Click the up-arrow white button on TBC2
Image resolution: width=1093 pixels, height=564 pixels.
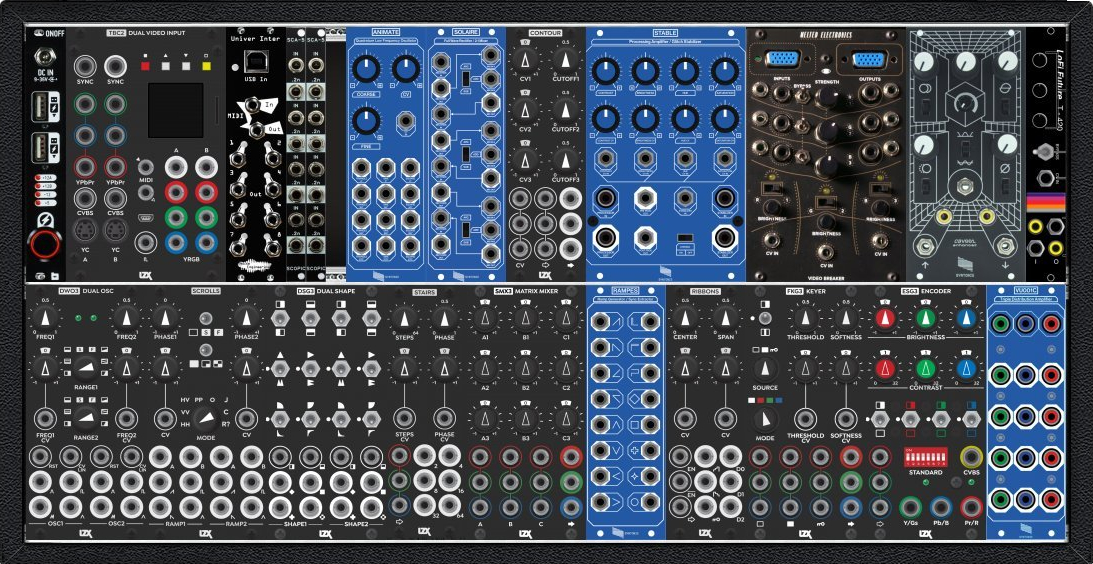(165, 66)
